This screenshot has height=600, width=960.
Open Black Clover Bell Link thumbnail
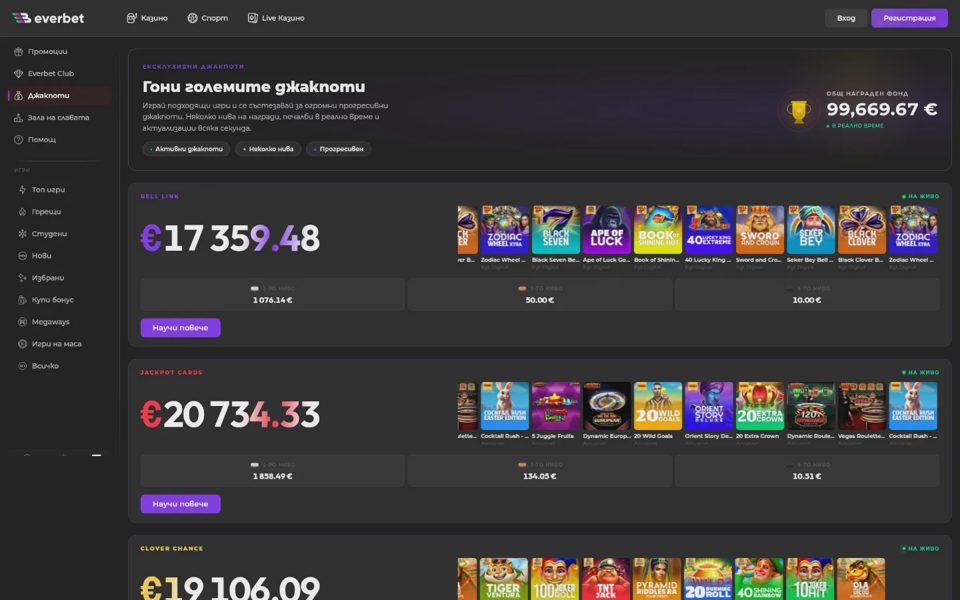coord(861,230)
